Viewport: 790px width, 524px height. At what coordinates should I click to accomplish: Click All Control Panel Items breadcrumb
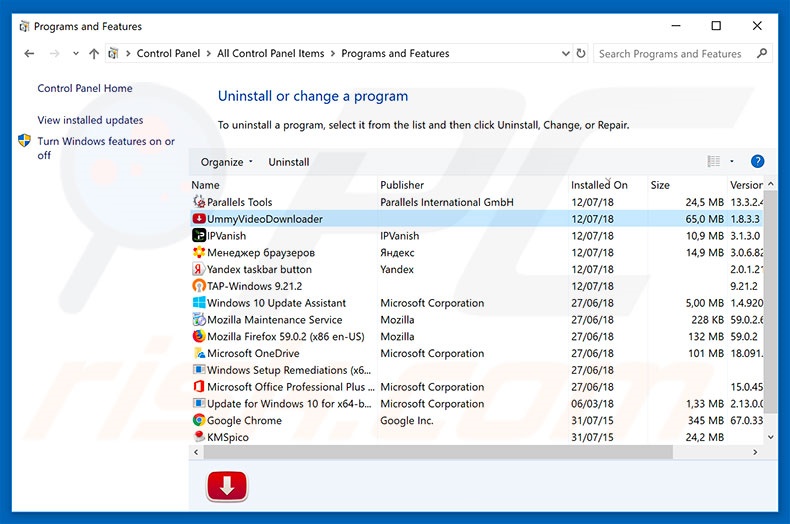click(270, 54)
